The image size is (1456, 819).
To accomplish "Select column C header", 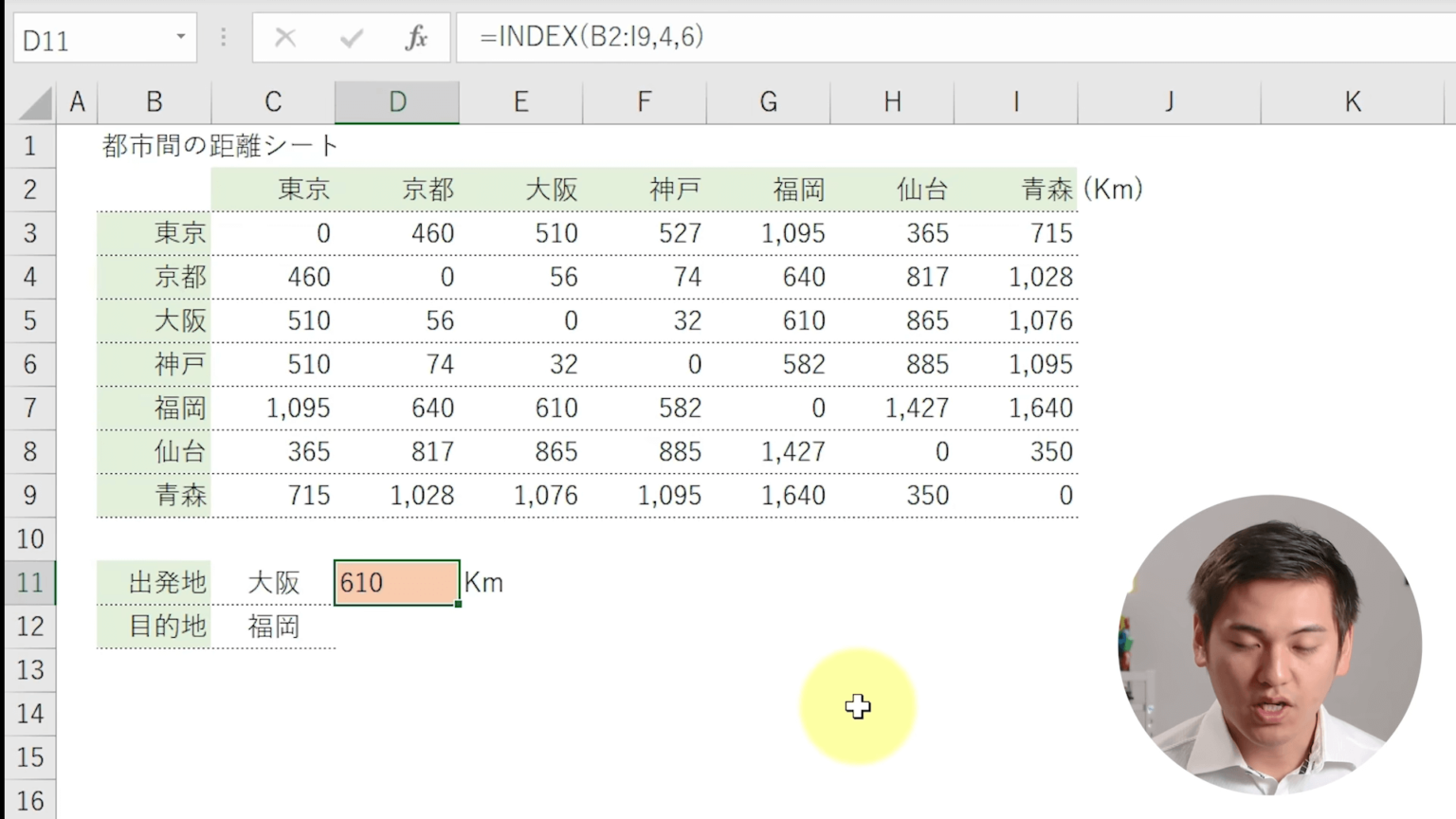I will tap(273, 102).
